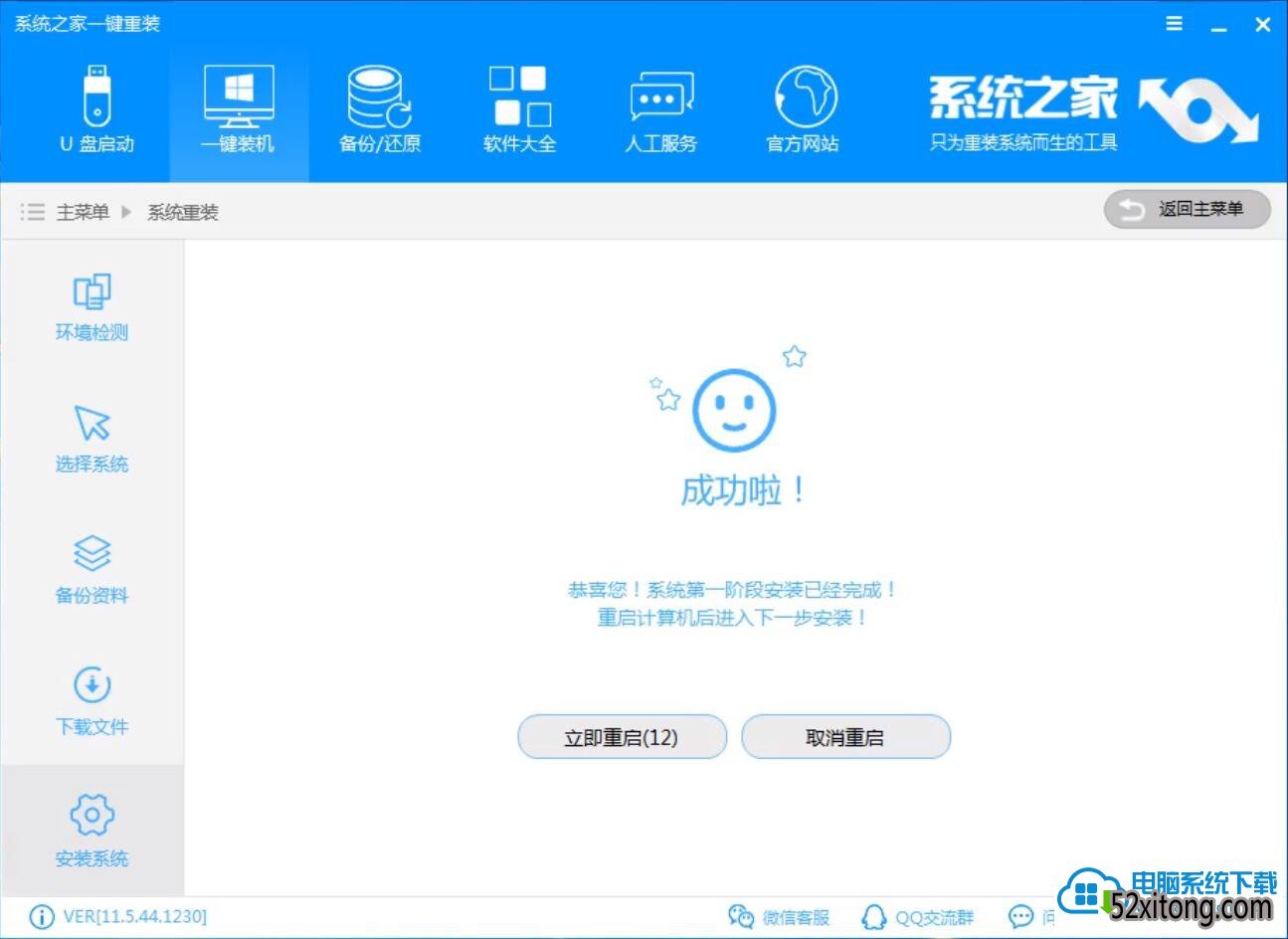Click the 选择系统 cursor icon
1288x939 pixels.
coord(92,423)
